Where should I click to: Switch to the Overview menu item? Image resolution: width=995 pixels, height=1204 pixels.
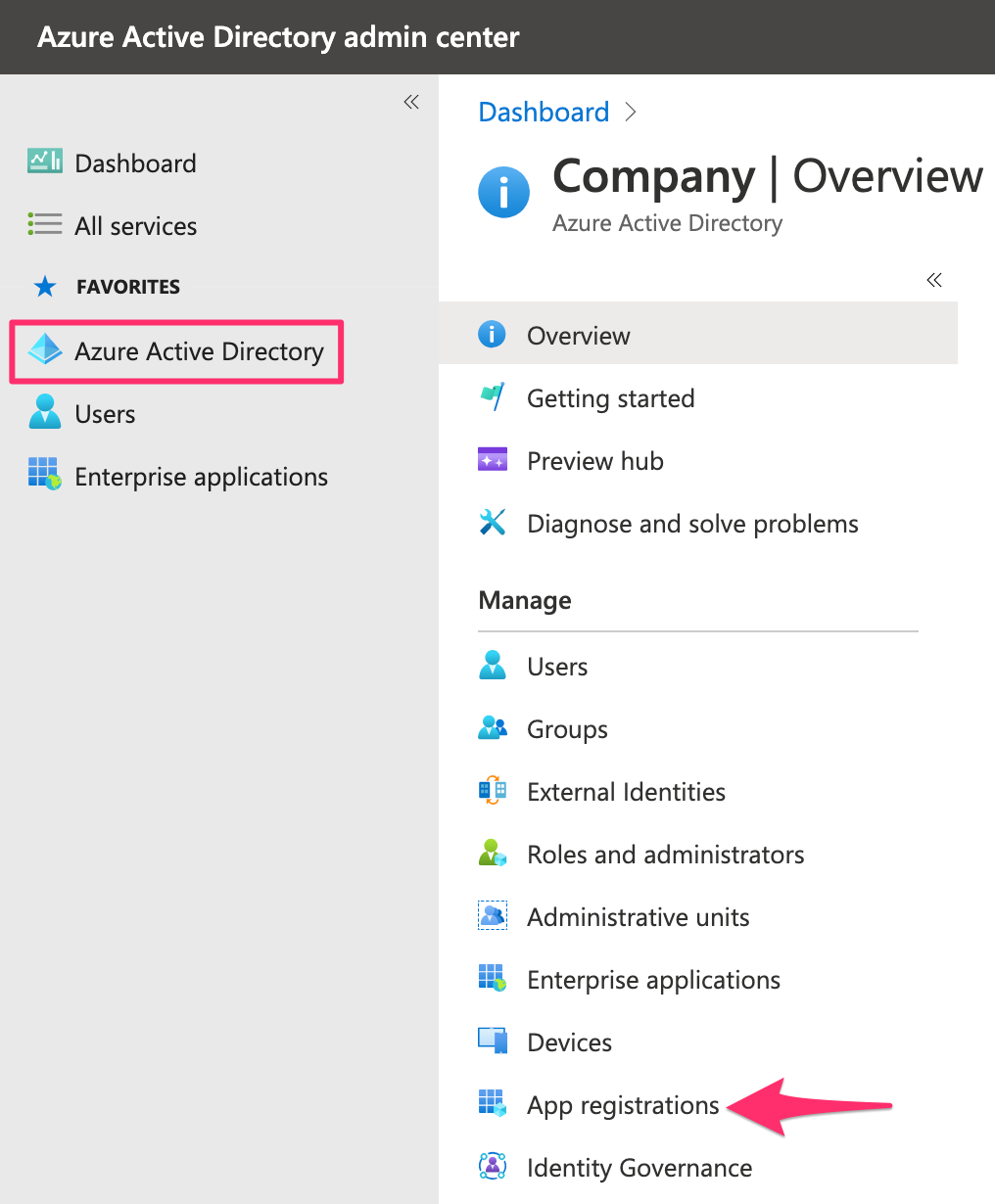(x=578, y=335)
